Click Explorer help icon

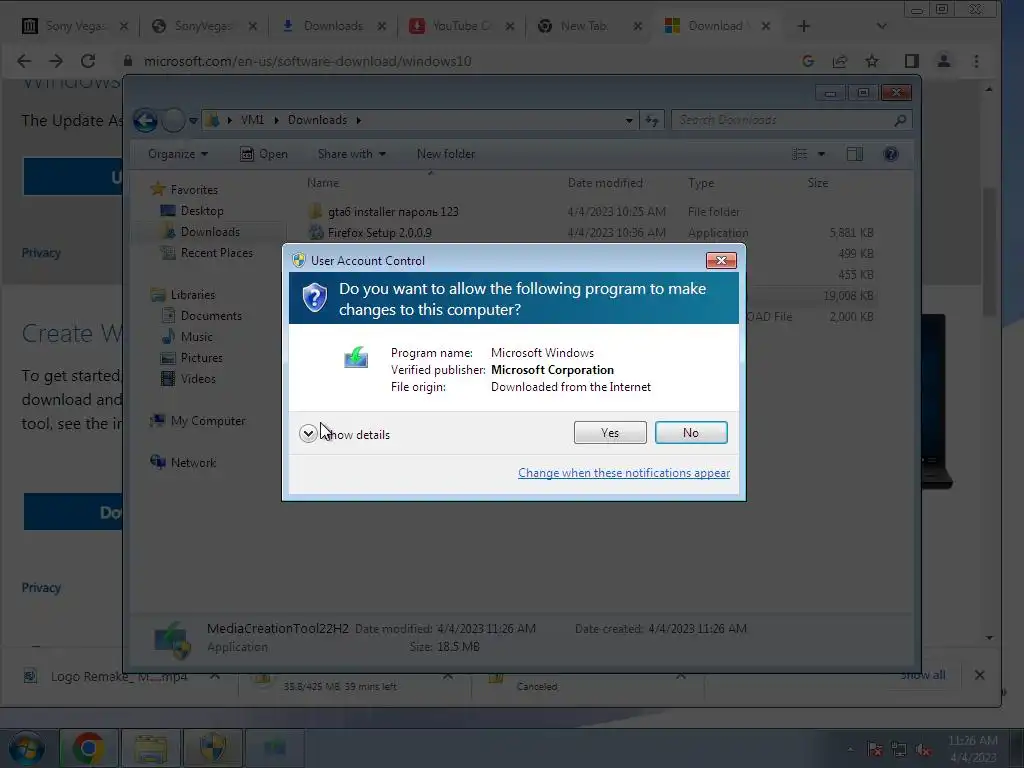[x=891, y=154]
